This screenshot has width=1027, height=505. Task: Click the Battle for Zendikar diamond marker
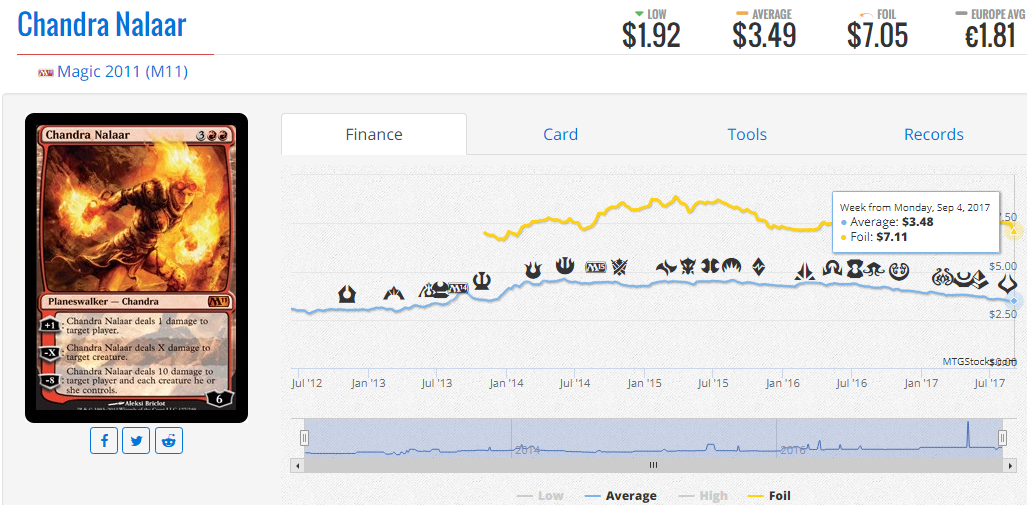(758, 266)
